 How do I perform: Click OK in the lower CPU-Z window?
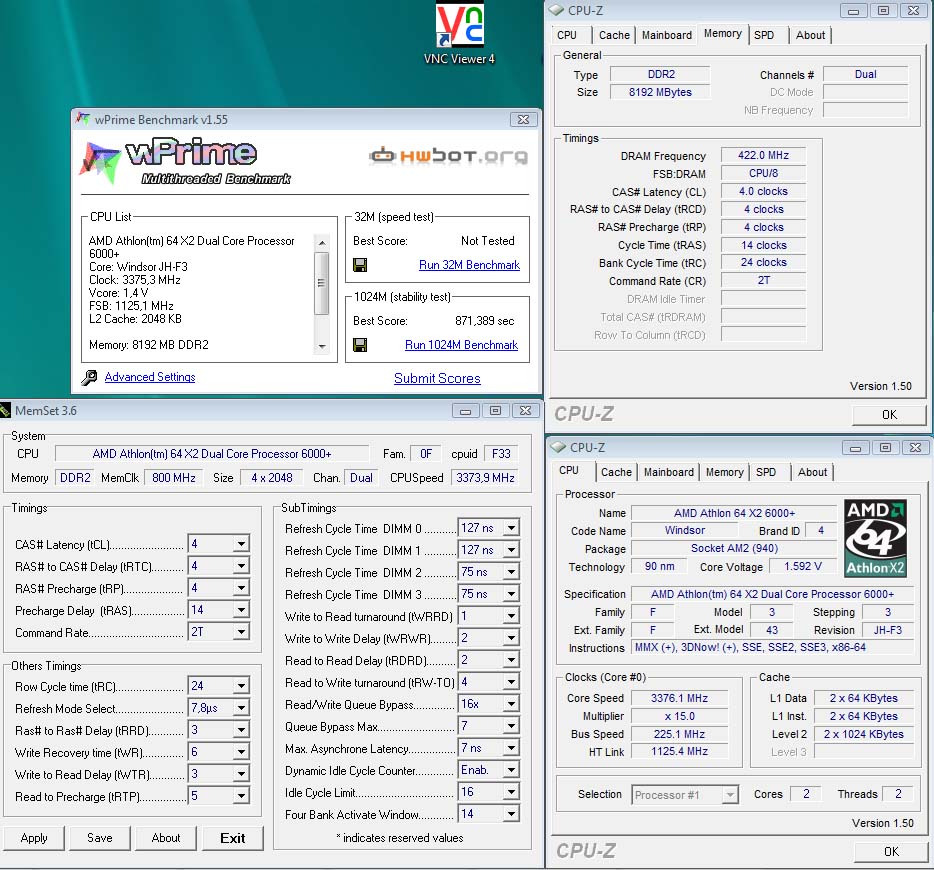891,852
